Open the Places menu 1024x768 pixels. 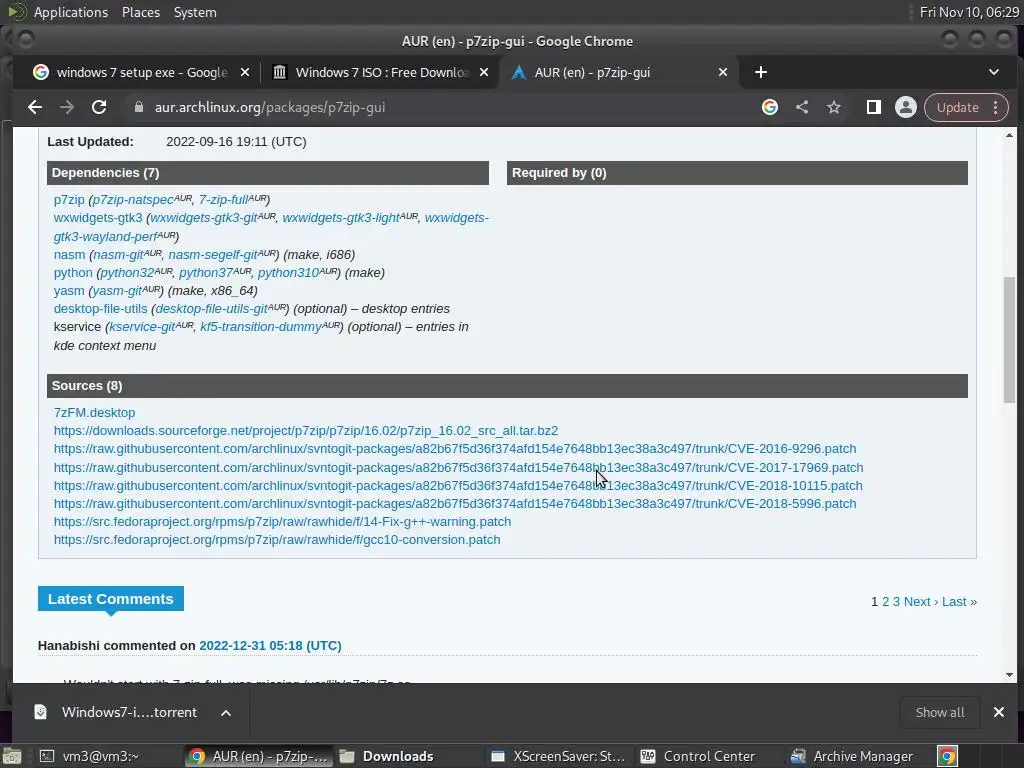point(140,12)
